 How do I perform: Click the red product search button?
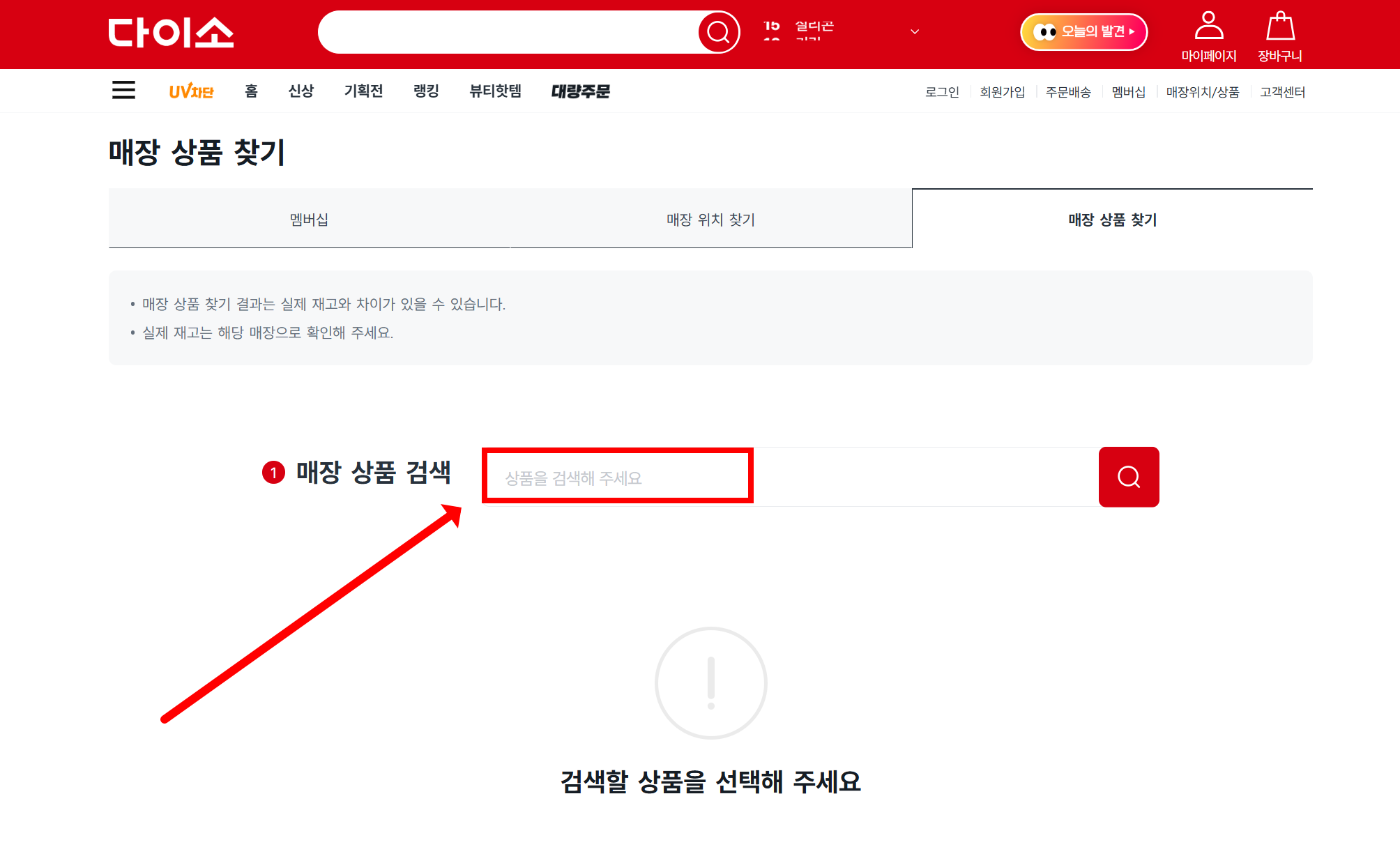1128,477
